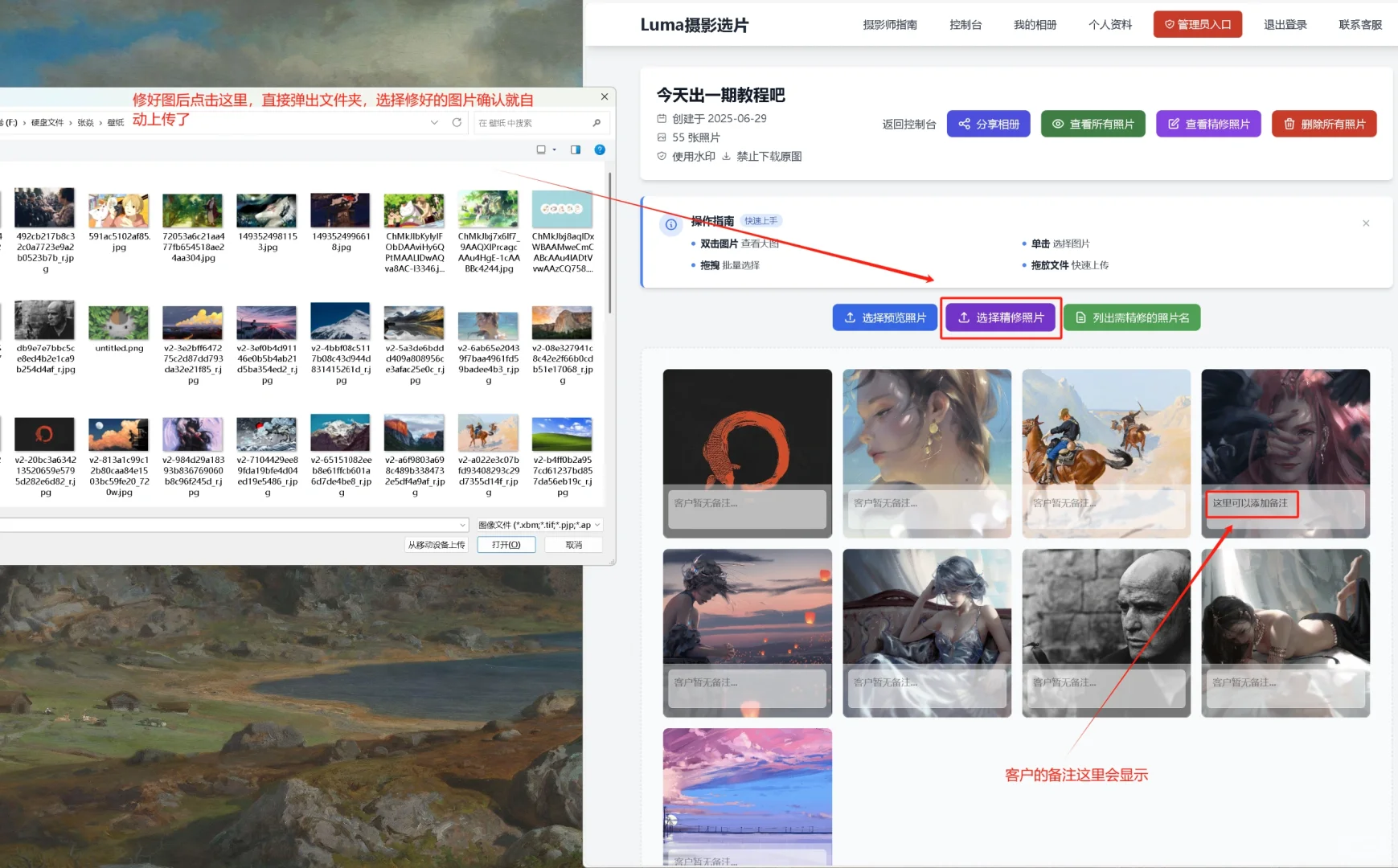Expand the address bar history dropdown
Viewport: 1398px width, 868px height.
[434, 123]
